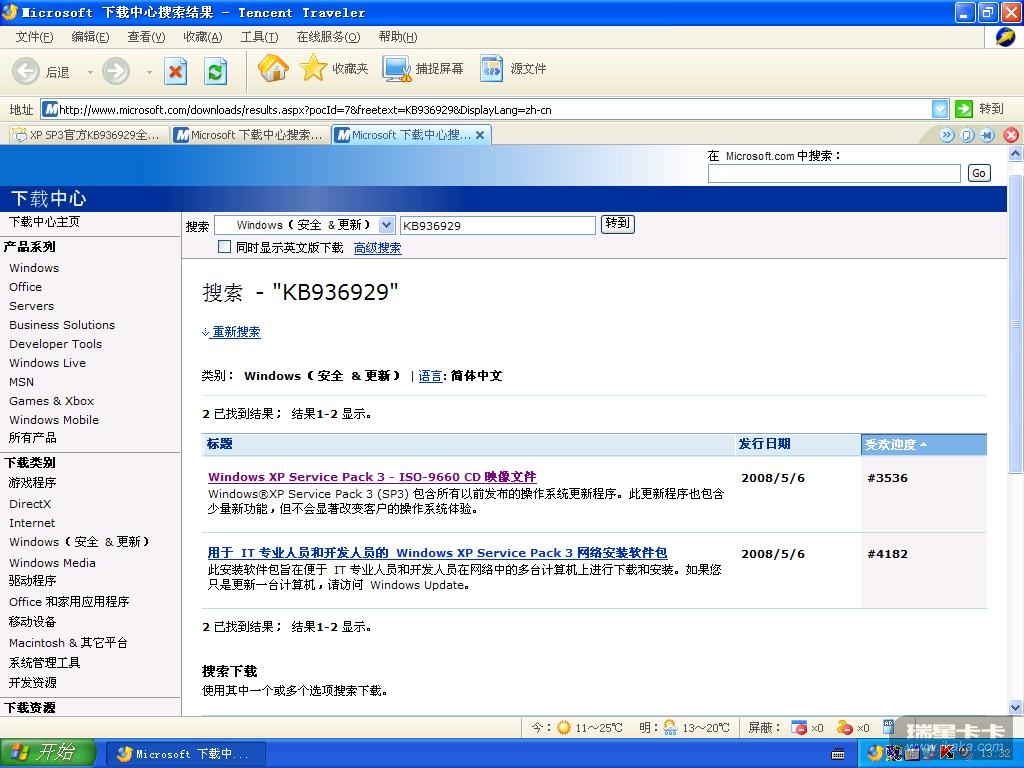Open the 文件(F) menu
Screen dimensions: 1024x768
[34, 37]
